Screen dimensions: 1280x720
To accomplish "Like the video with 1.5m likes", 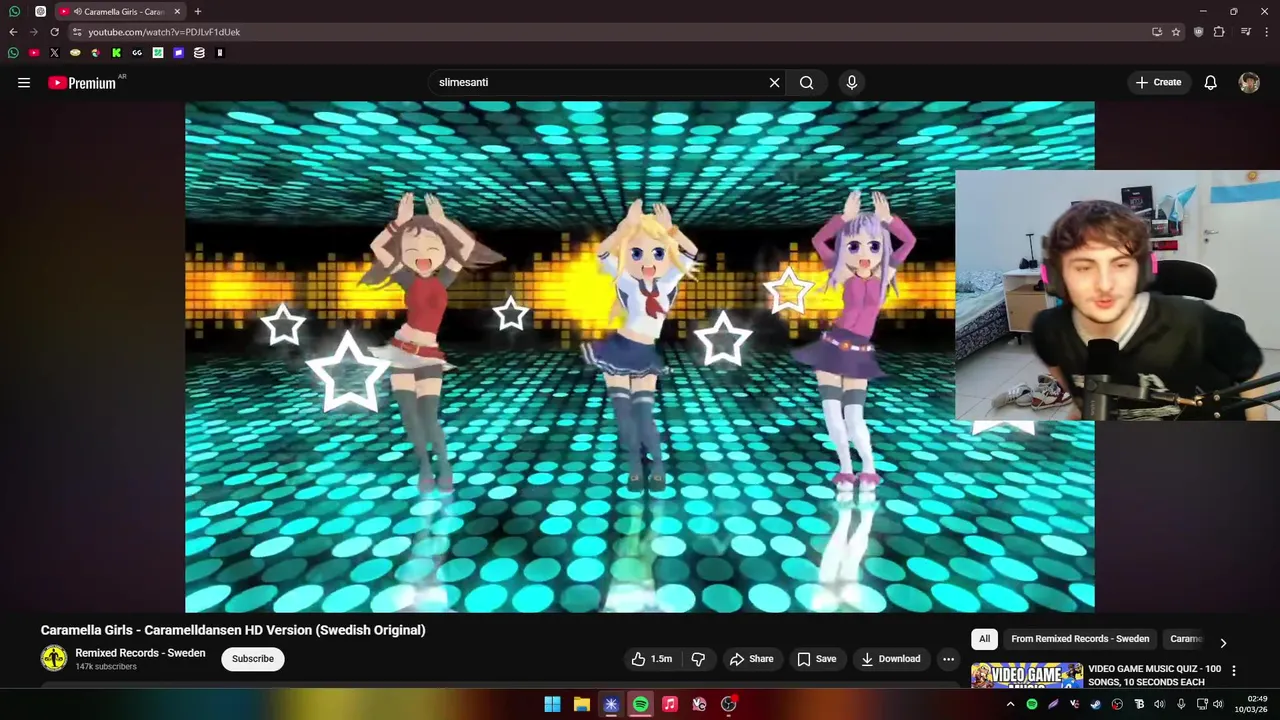I will click(651, 659).
